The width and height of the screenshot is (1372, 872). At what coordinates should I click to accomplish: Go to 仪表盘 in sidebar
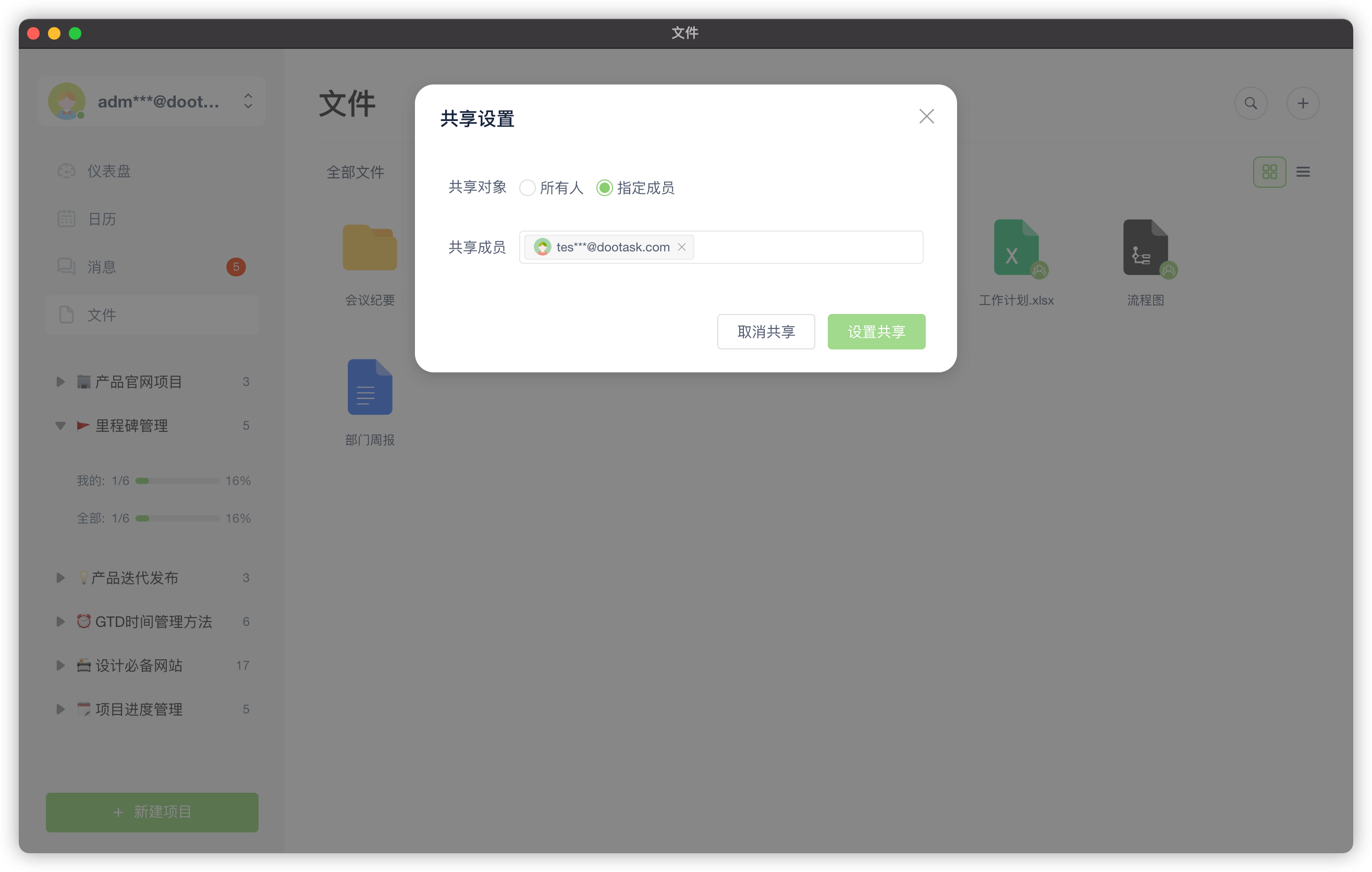(x=108, y=171)
